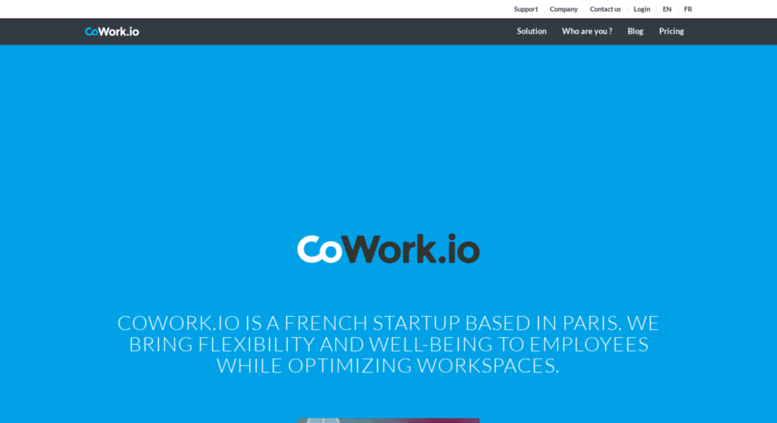Click the image thumbnail below the tagline
The width and height of the screenshot is (777, 423).
(388, 420)
